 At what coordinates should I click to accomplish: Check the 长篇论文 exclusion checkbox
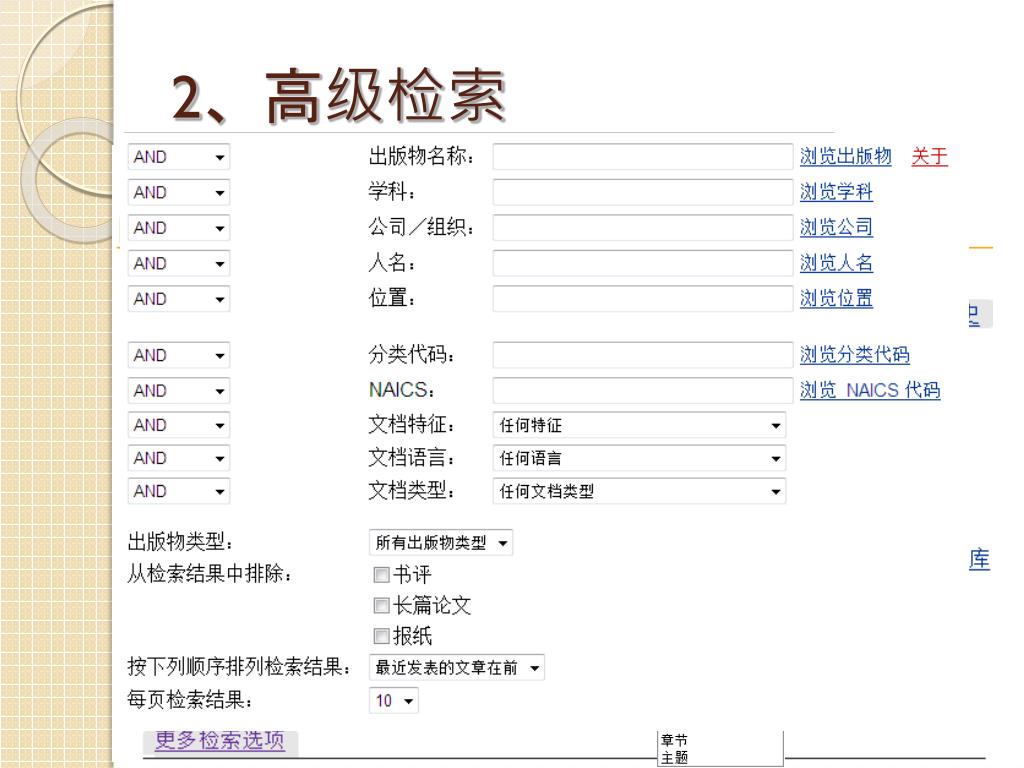(381, 605)
